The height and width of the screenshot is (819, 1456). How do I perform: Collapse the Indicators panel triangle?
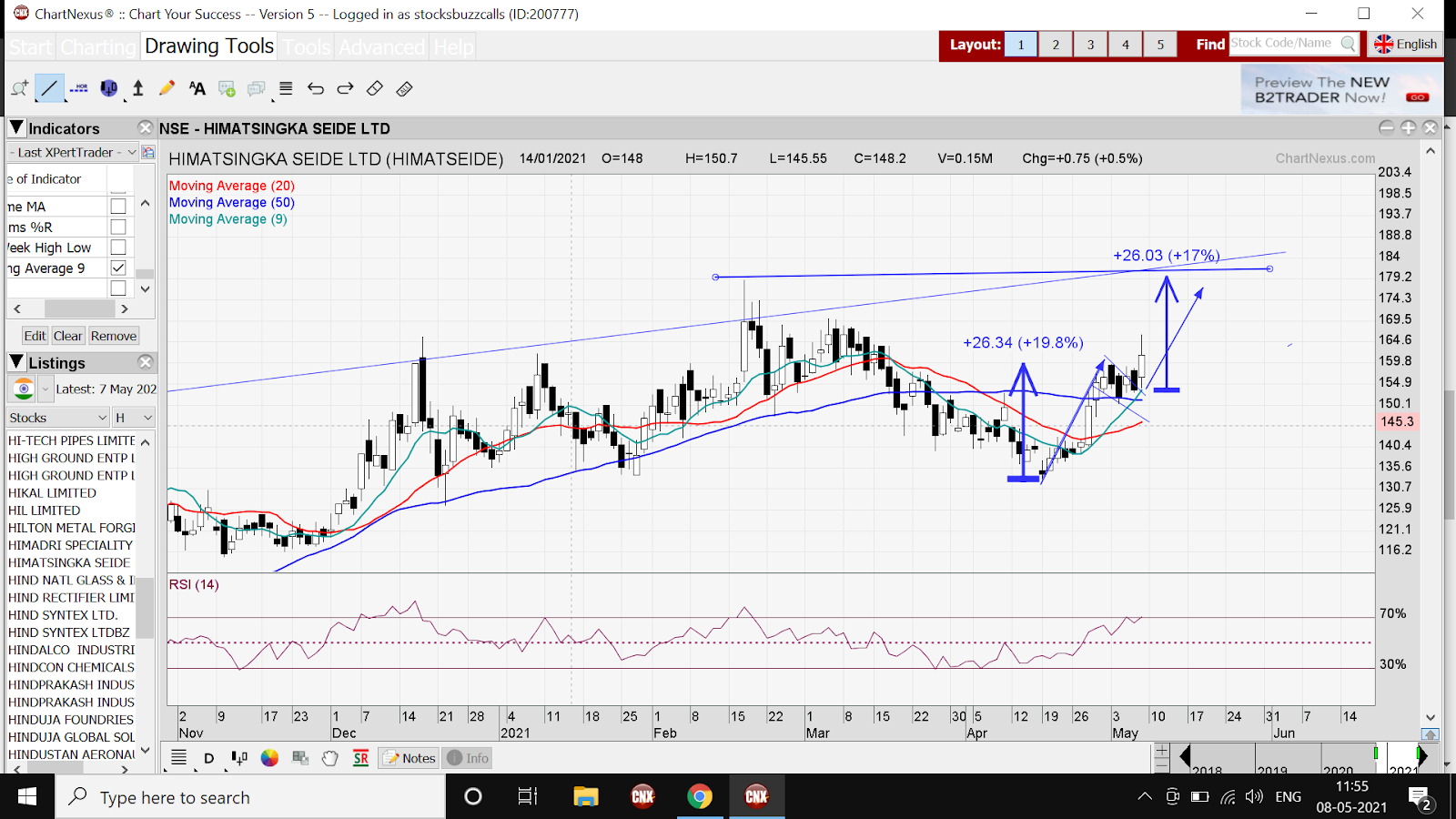16,127
